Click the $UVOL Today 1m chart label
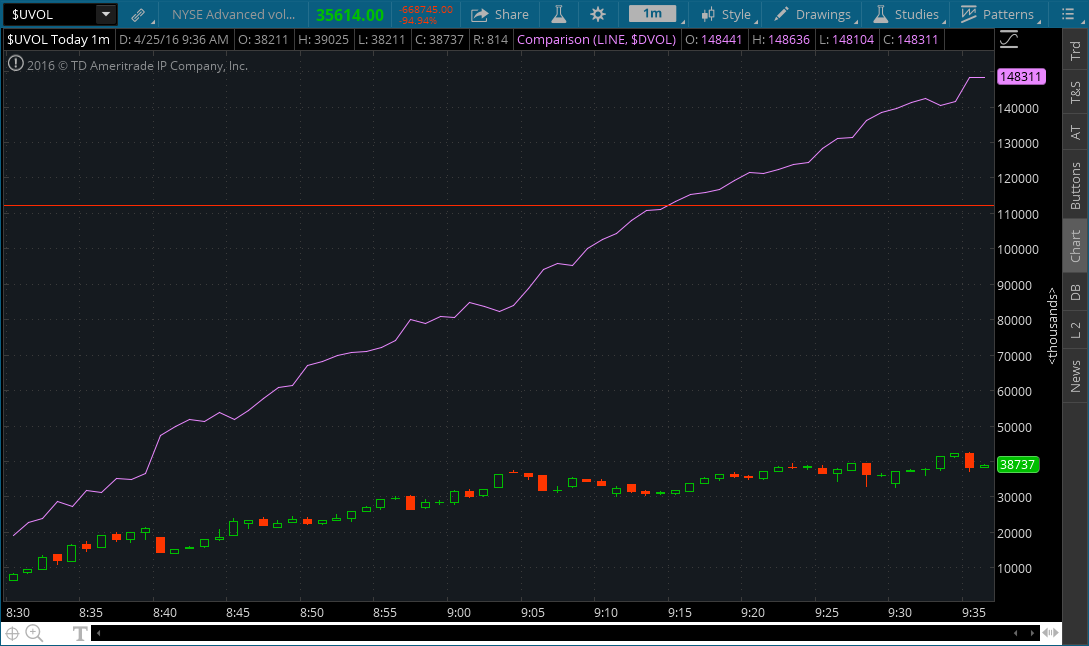Viewport: 1089px width, 646px height. 58,40
